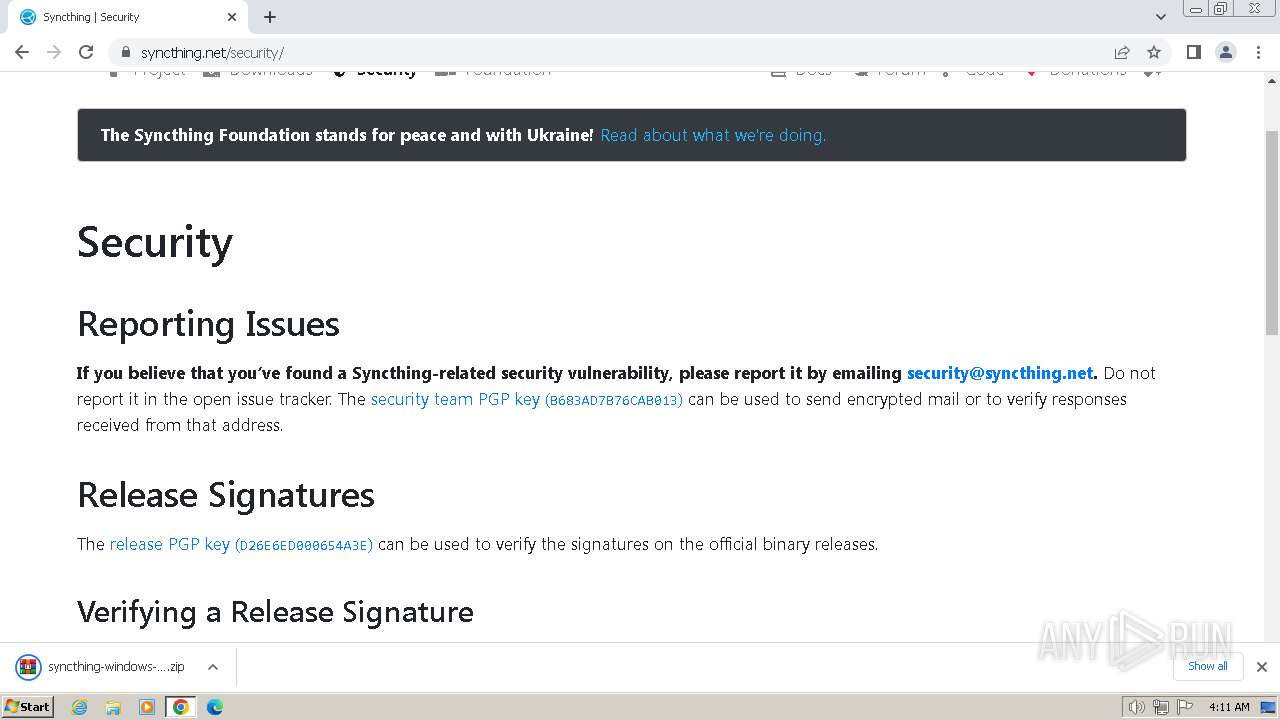Screen dimensions: 1280x720
Task: Expand the download item options chevron
Action: 213,667
